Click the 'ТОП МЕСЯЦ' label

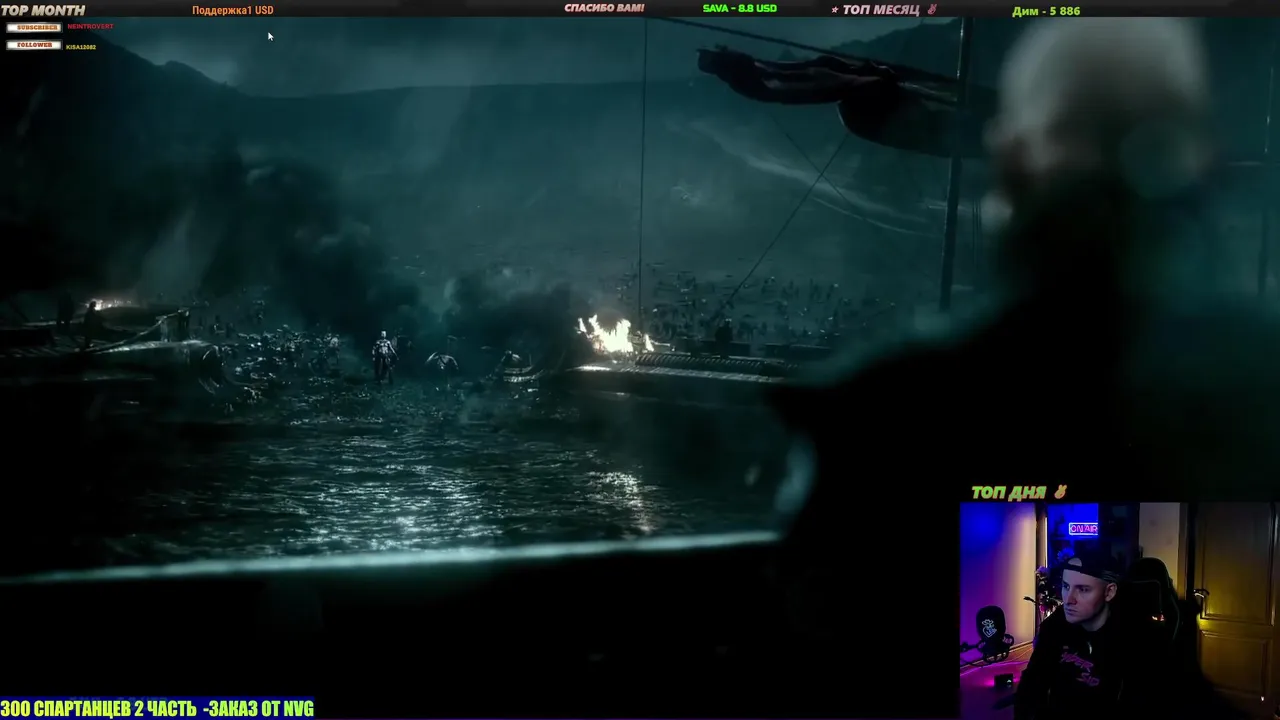(881, 10)
